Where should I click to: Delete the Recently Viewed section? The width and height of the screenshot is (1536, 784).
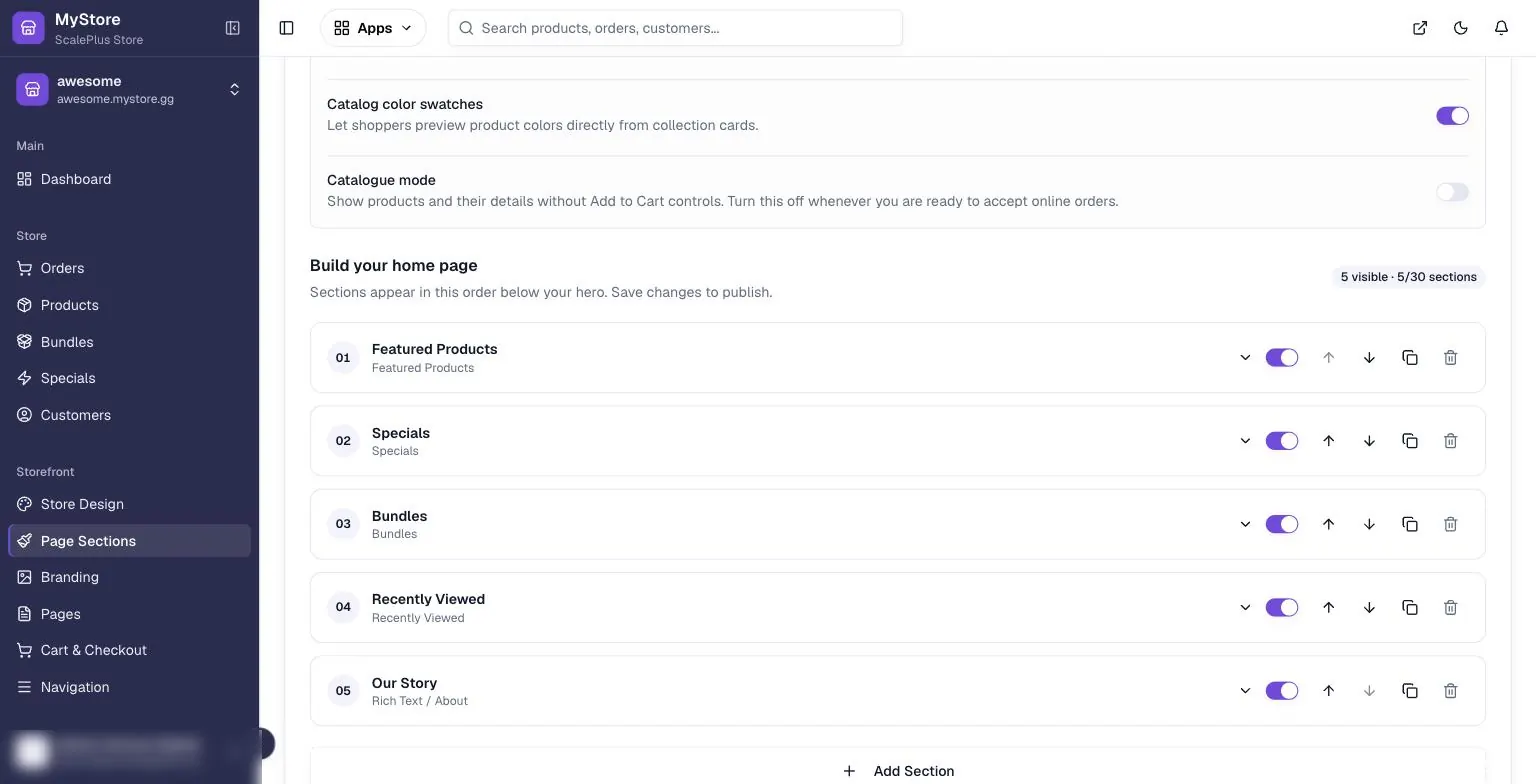pyautogui.click(x=1451, y=608)
